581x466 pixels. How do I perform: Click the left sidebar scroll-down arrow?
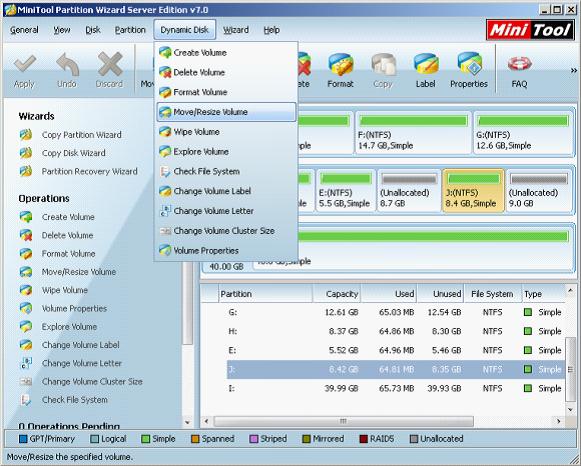tap(187, 422)
